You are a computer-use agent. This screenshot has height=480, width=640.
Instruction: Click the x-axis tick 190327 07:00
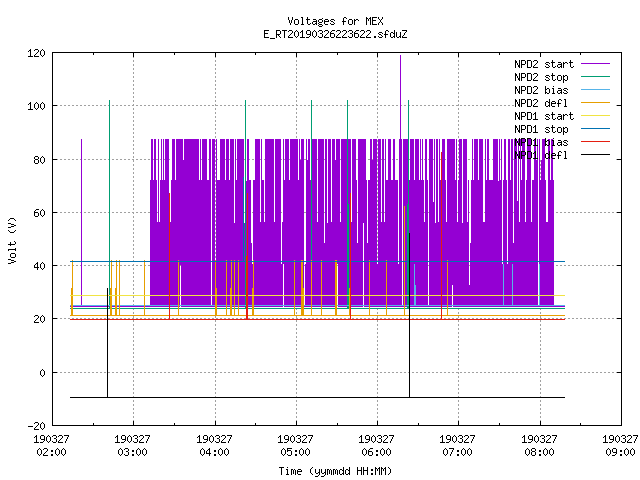pyautogui.click(x=458, y=445)
